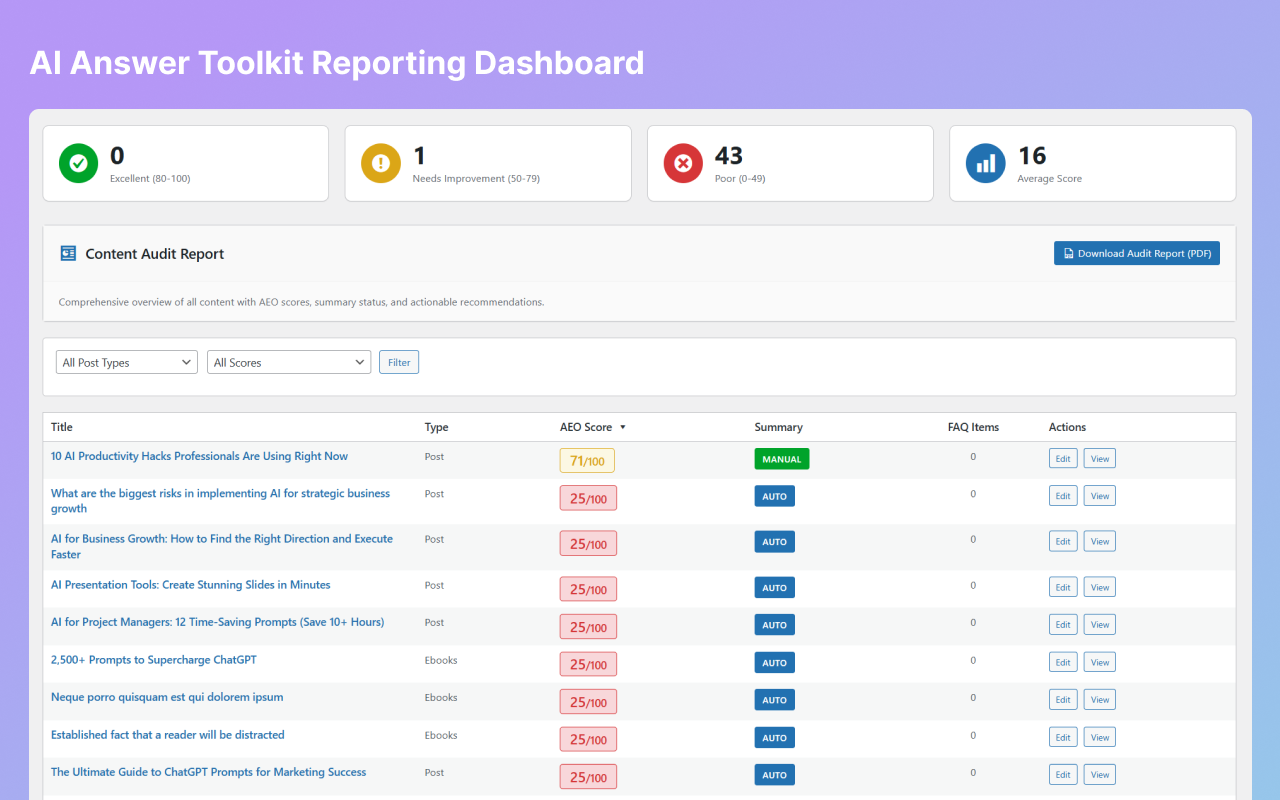
Task: Click the Type column header
Action: tap(436, 426)
